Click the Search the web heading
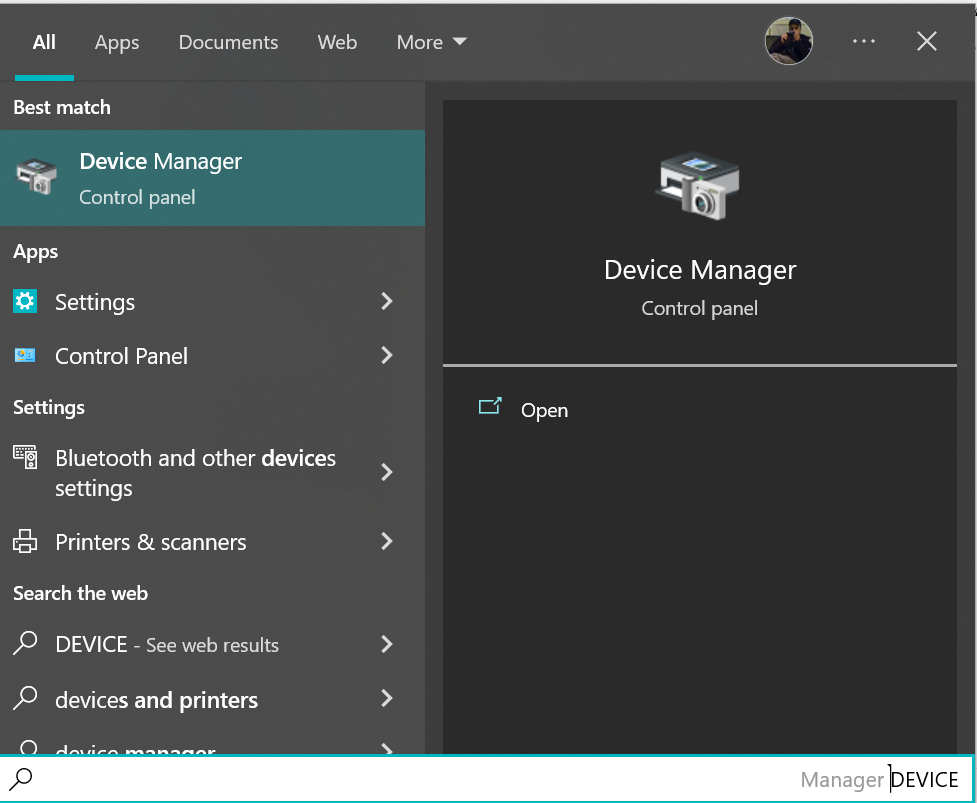The height and width of the screenshot is (803, 977). click(x=80, y=593)
